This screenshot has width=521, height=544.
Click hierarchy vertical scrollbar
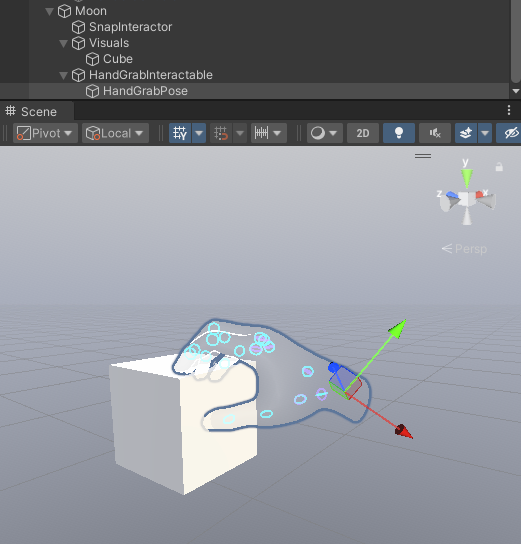pyautogui.click(x=515, y=41)
